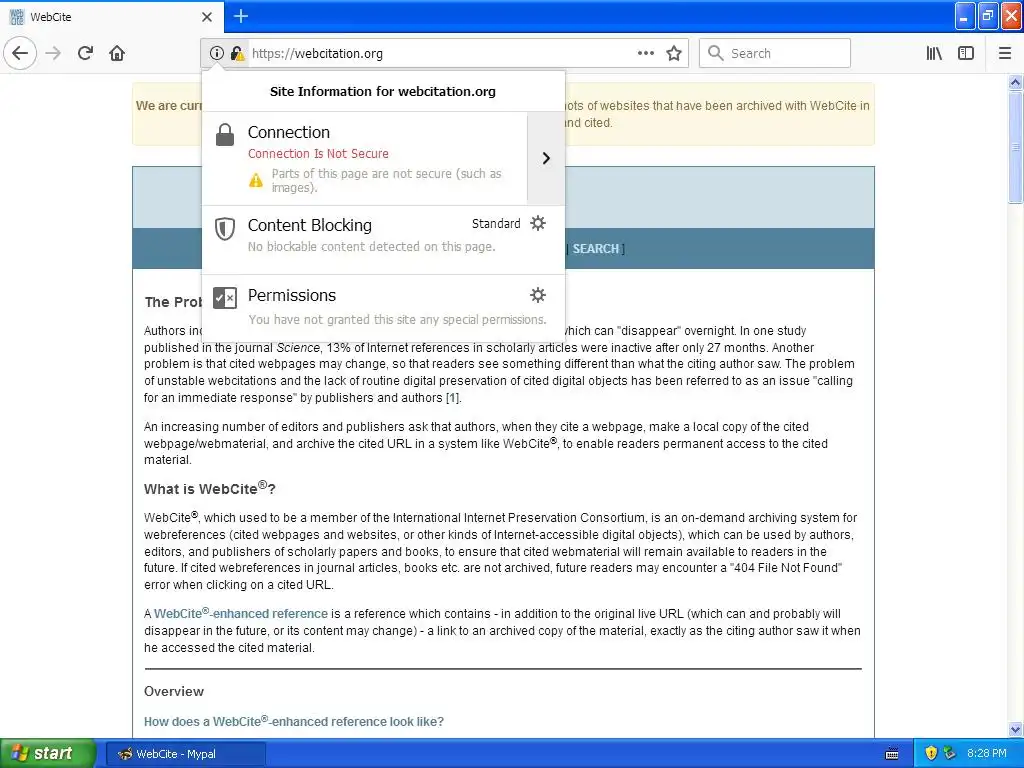Click the keyboard icon in the taskbar

point(891,754)
